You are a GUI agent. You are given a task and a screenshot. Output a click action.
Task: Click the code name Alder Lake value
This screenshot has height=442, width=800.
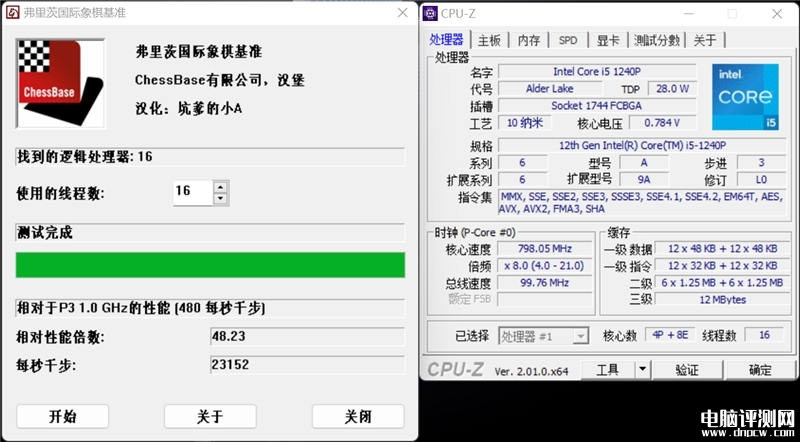click(549, 89)
